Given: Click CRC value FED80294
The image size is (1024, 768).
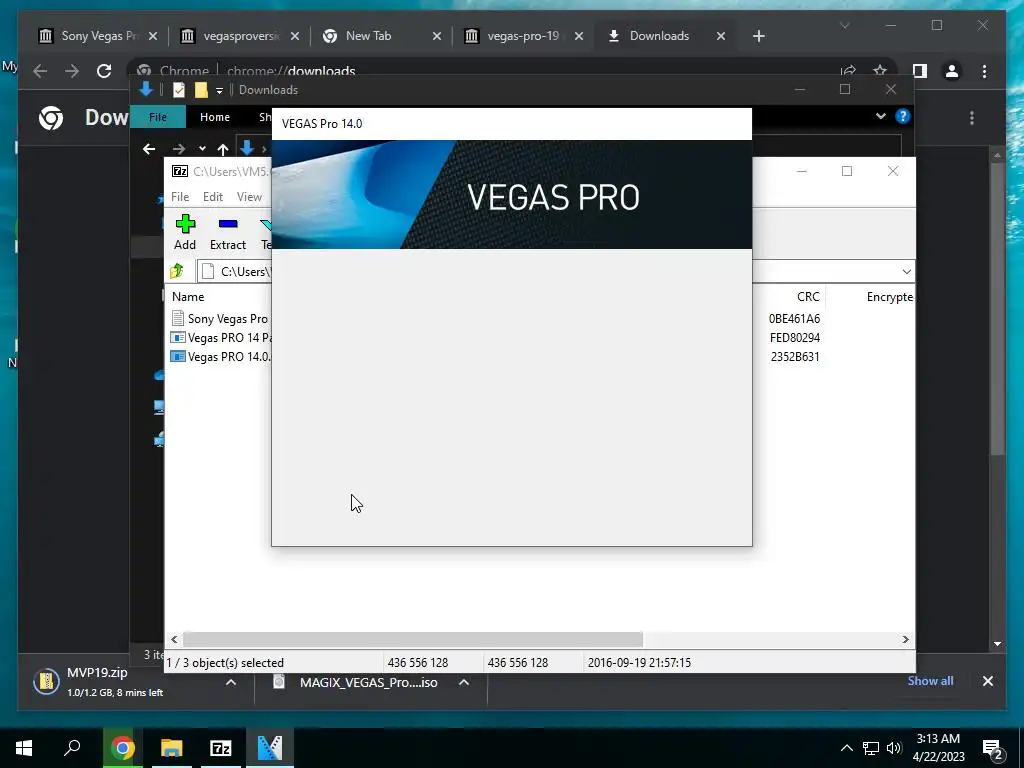Looking at the screenshot, I should point(795,338).
